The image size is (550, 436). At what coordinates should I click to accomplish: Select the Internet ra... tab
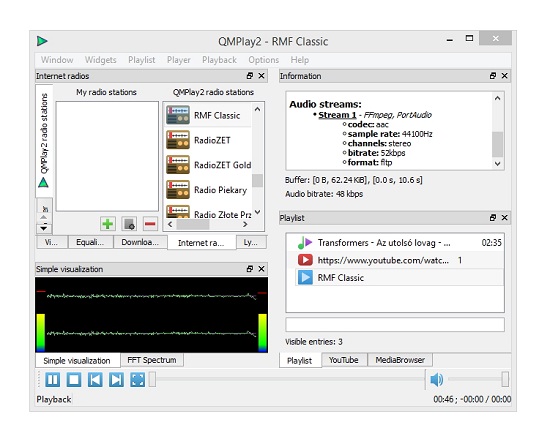(201, 242)
